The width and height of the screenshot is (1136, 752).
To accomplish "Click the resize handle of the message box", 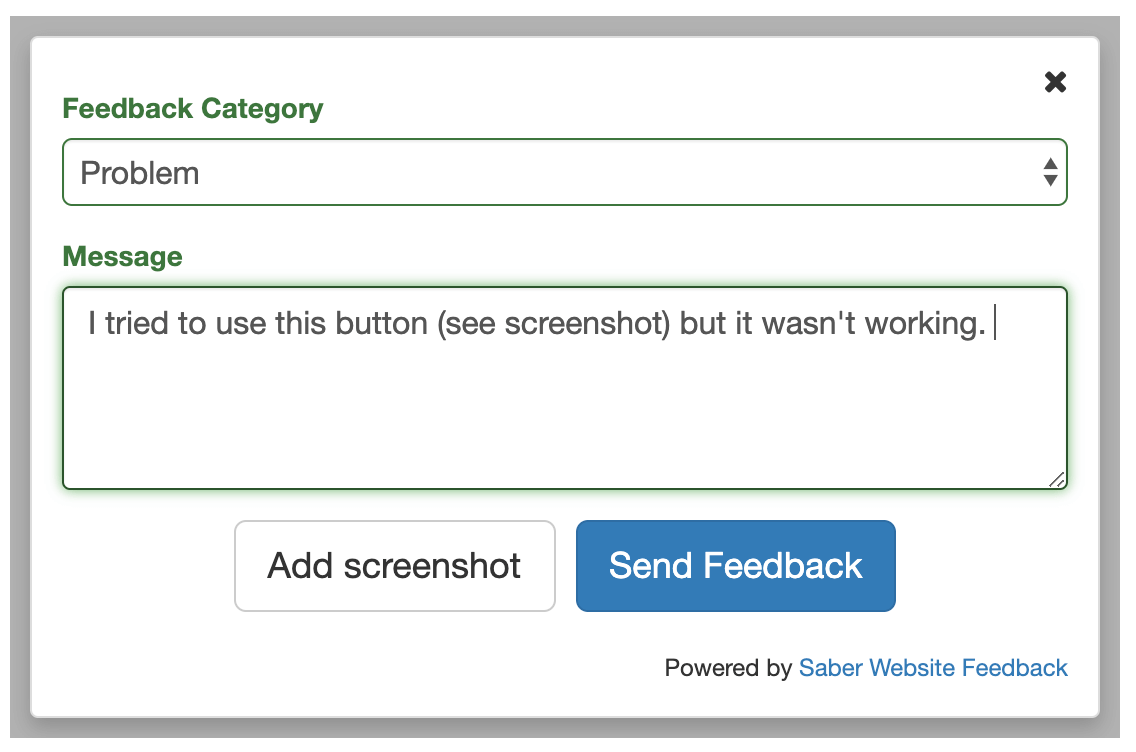I will 1057,480.
